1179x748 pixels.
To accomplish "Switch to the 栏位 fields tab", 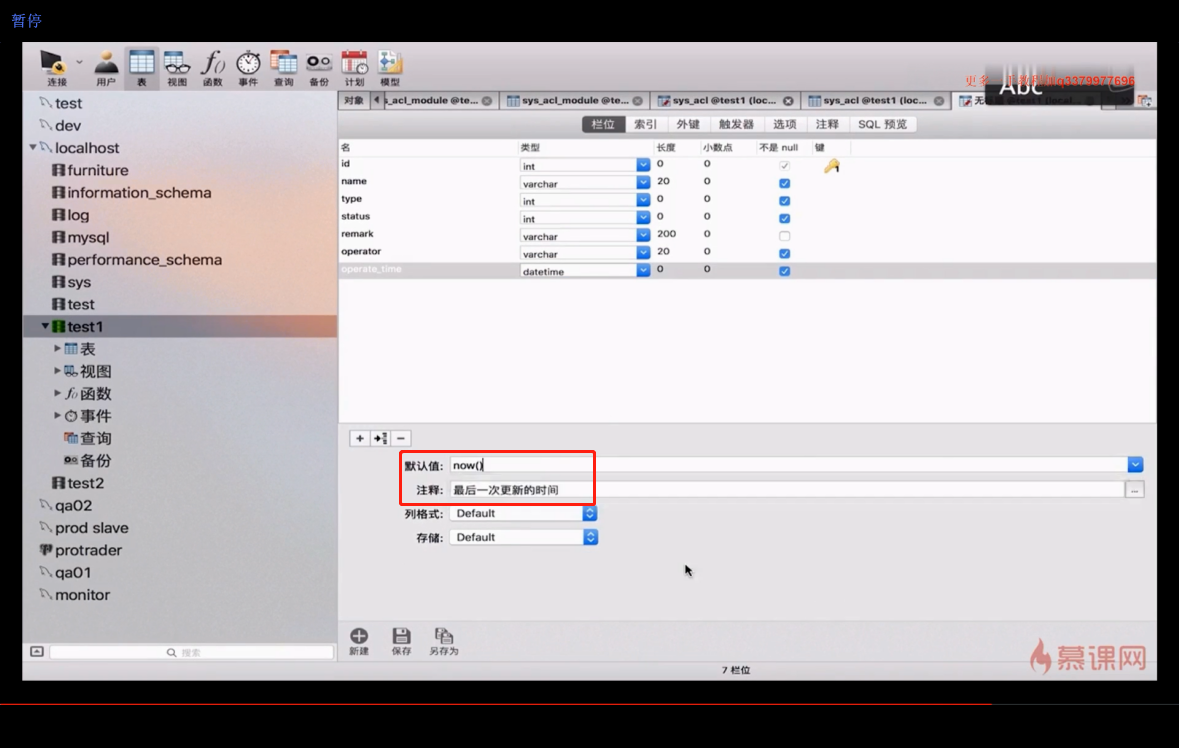I will [x=603, y=124].
